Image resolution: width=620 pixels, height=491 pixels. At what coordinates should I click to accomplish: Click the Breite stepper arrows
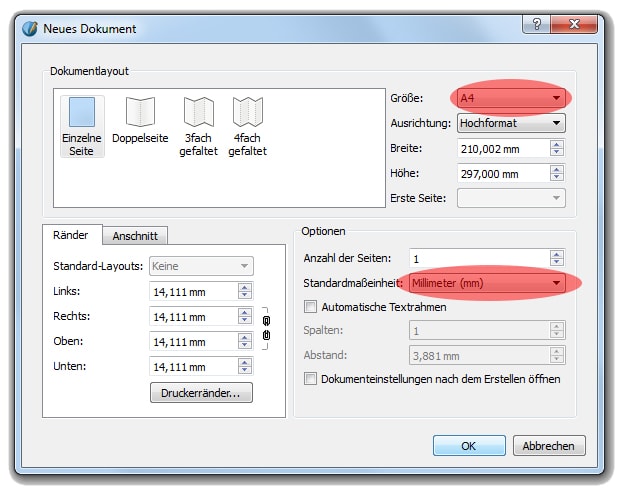557,148
